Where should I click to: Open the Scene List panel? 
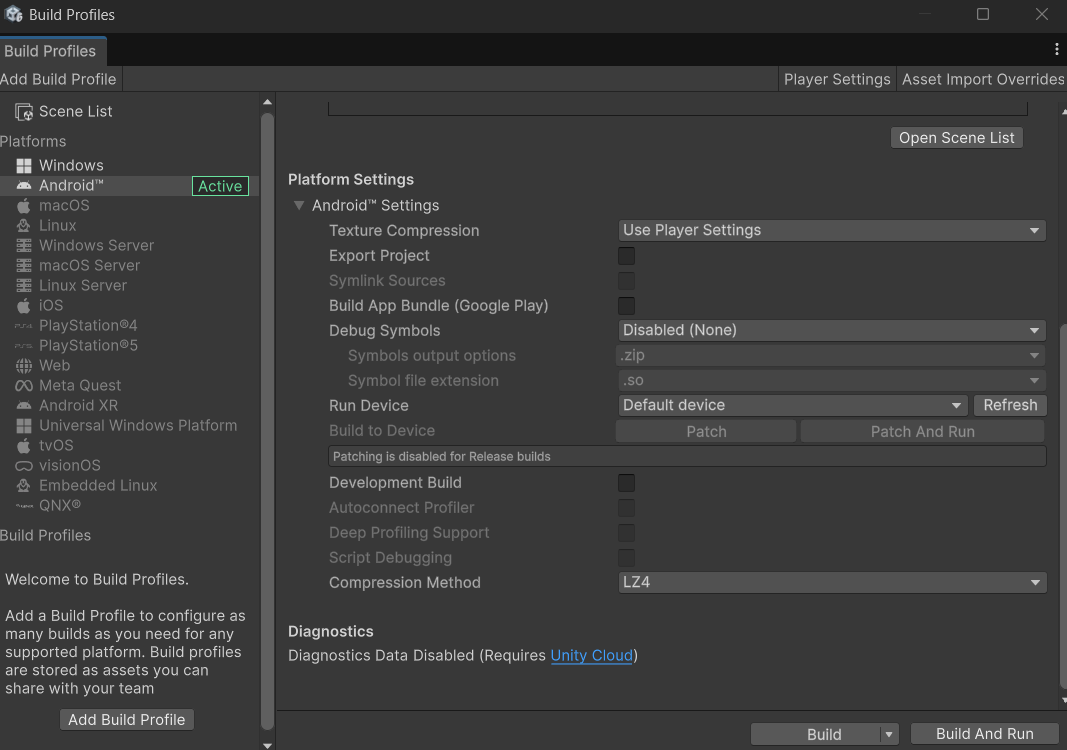[75, 111]
